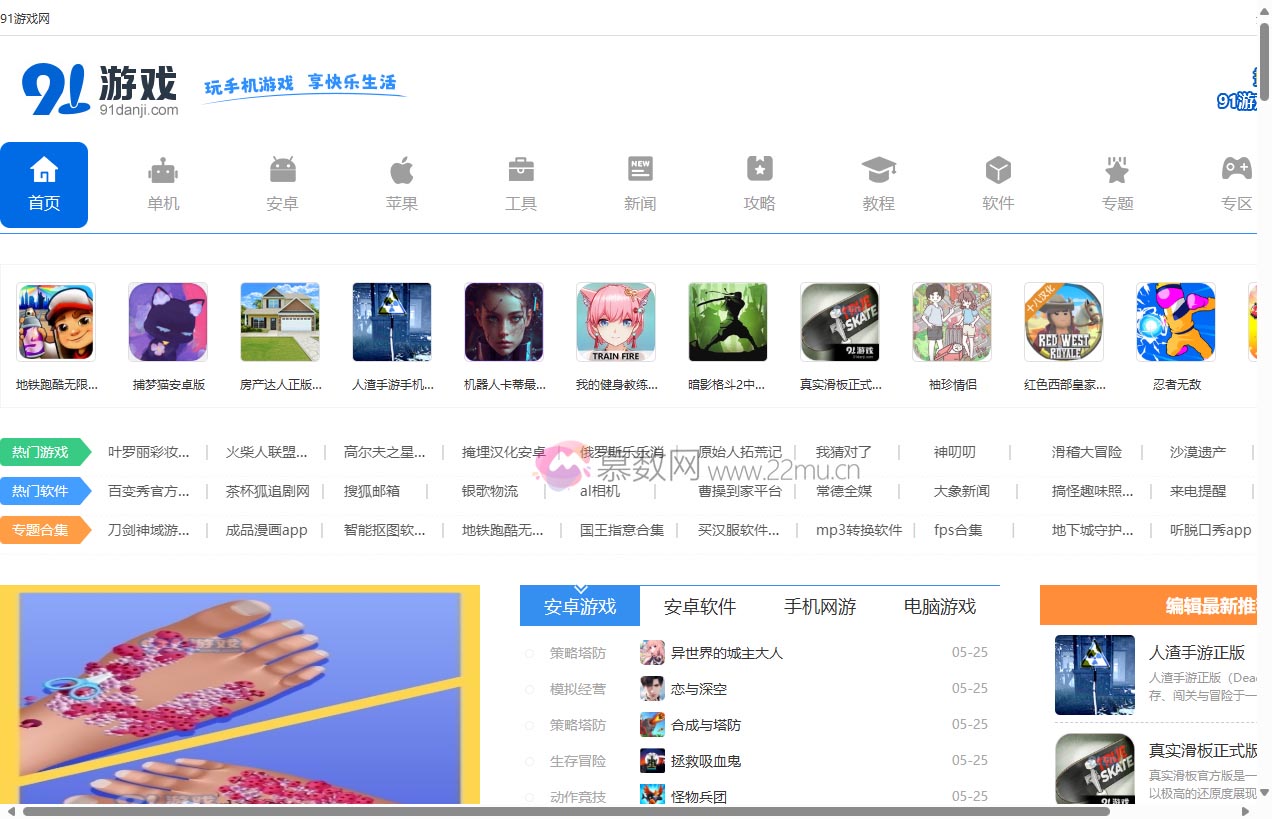Viewport: 1272px width, 819px height.
Task: Click the 安卓 Android robot icon
Action: pos(282,170)
